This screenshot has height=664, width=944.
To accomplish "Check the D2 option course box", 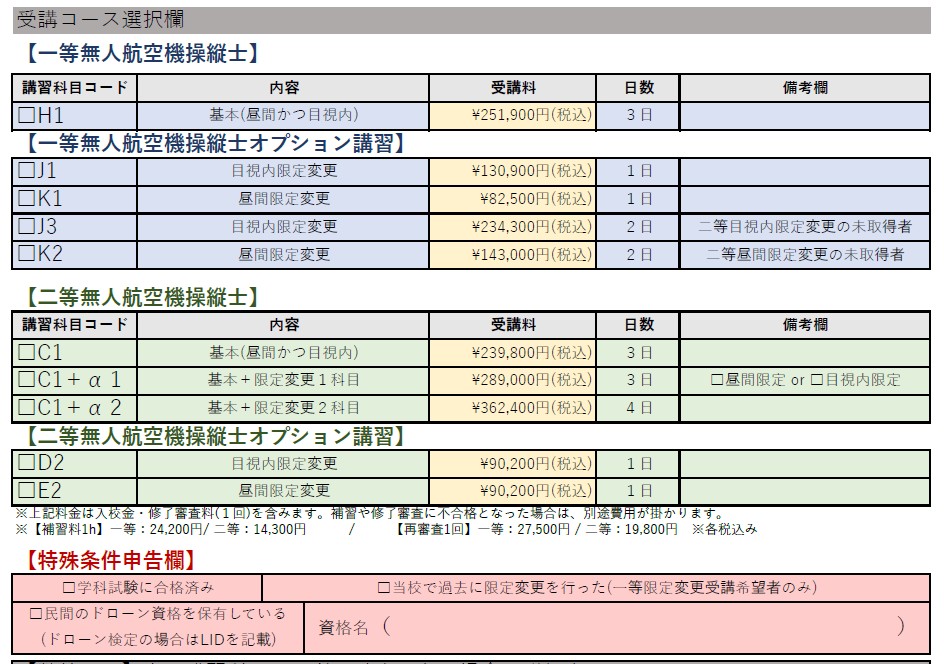I will pos(27,464).
